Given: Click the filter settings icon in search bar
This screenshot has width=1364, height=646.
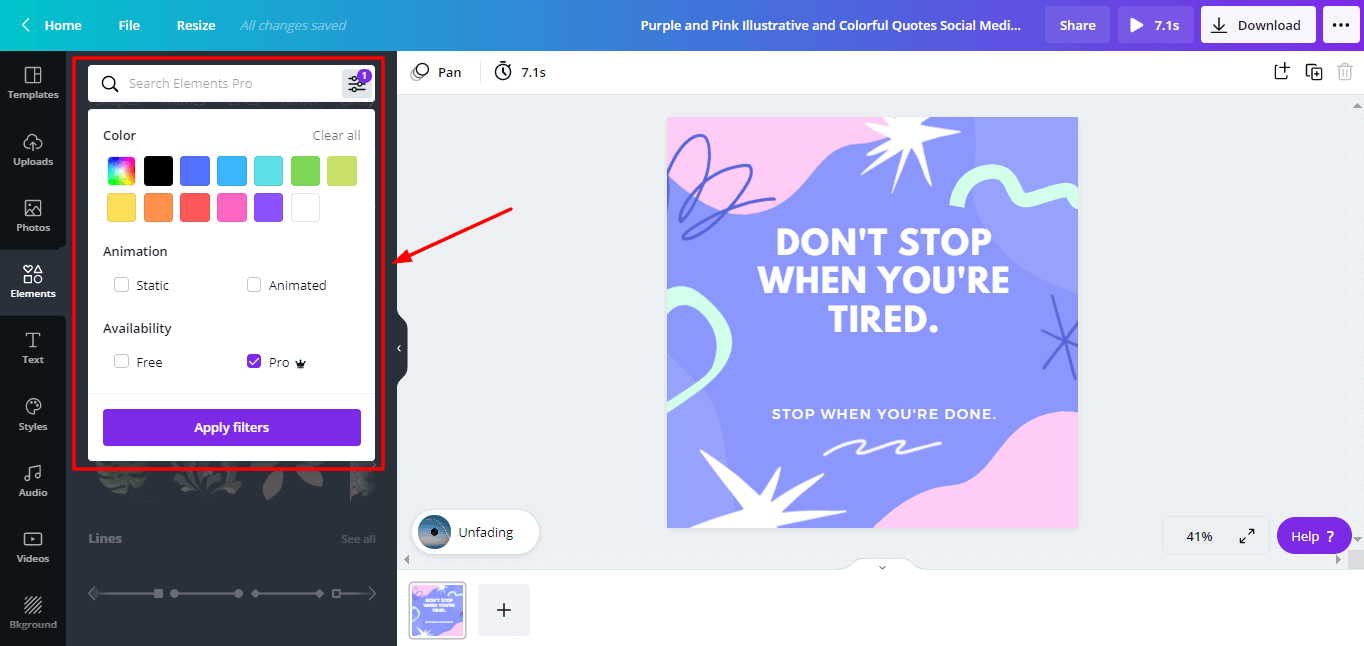Looking at the screenshot, I should [x=357, y=84].
